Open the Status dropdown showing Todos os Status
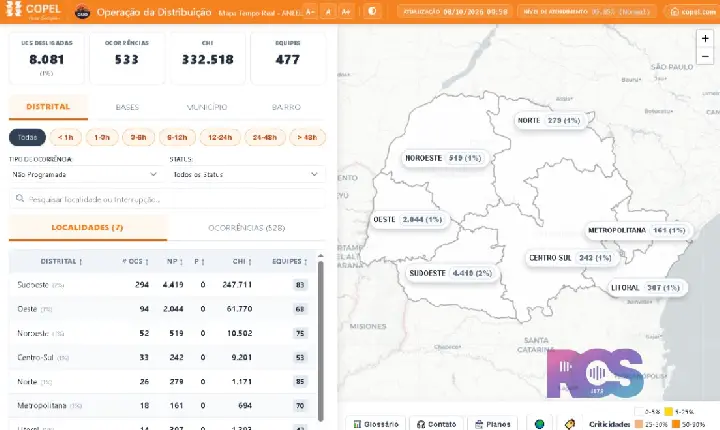720x430 pixels. pos(246,175)
